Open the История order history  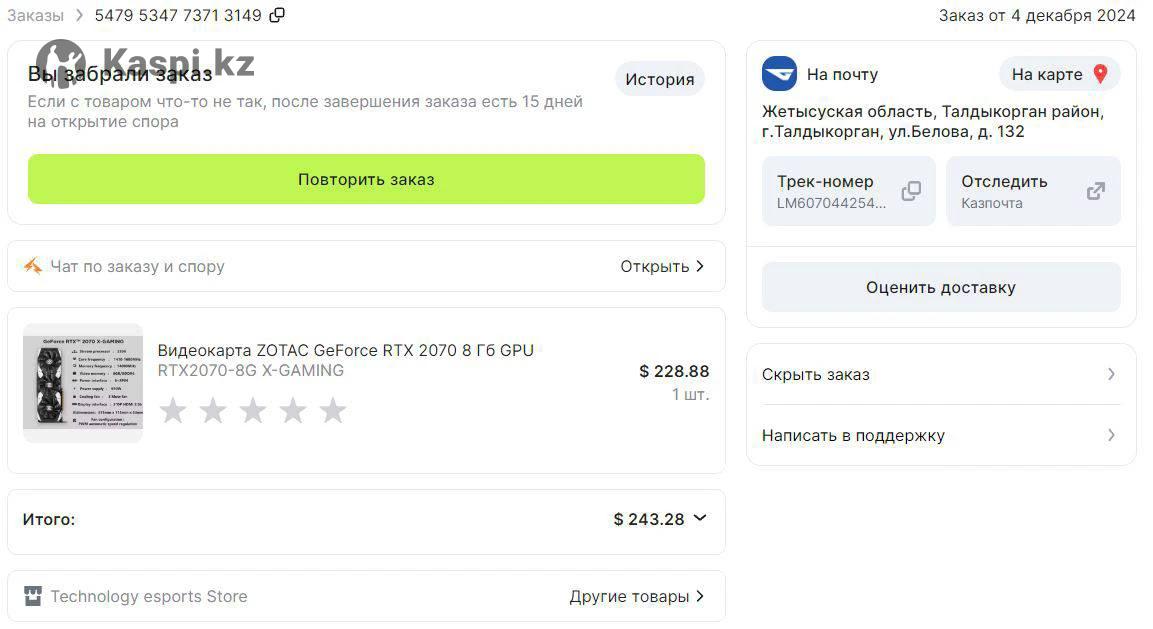click(x=660, y=79)
